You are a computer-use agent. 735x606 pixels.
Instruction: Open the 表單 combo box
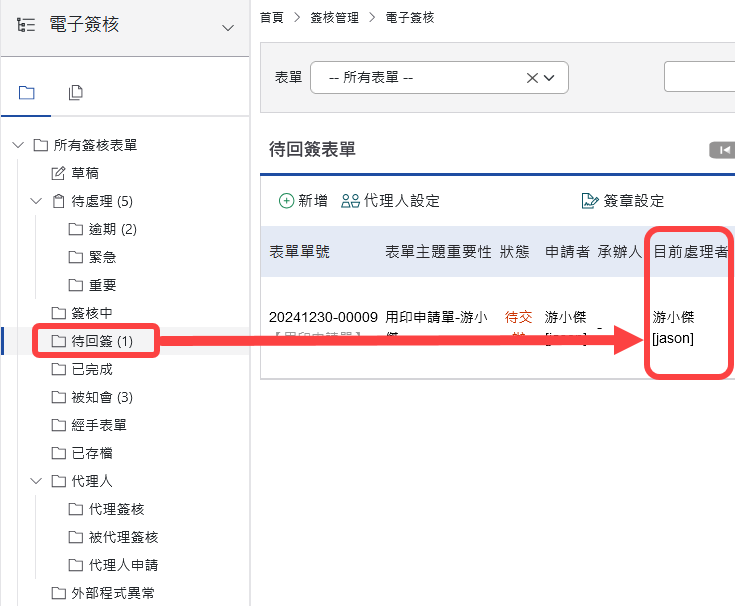[x=439, y=77]
